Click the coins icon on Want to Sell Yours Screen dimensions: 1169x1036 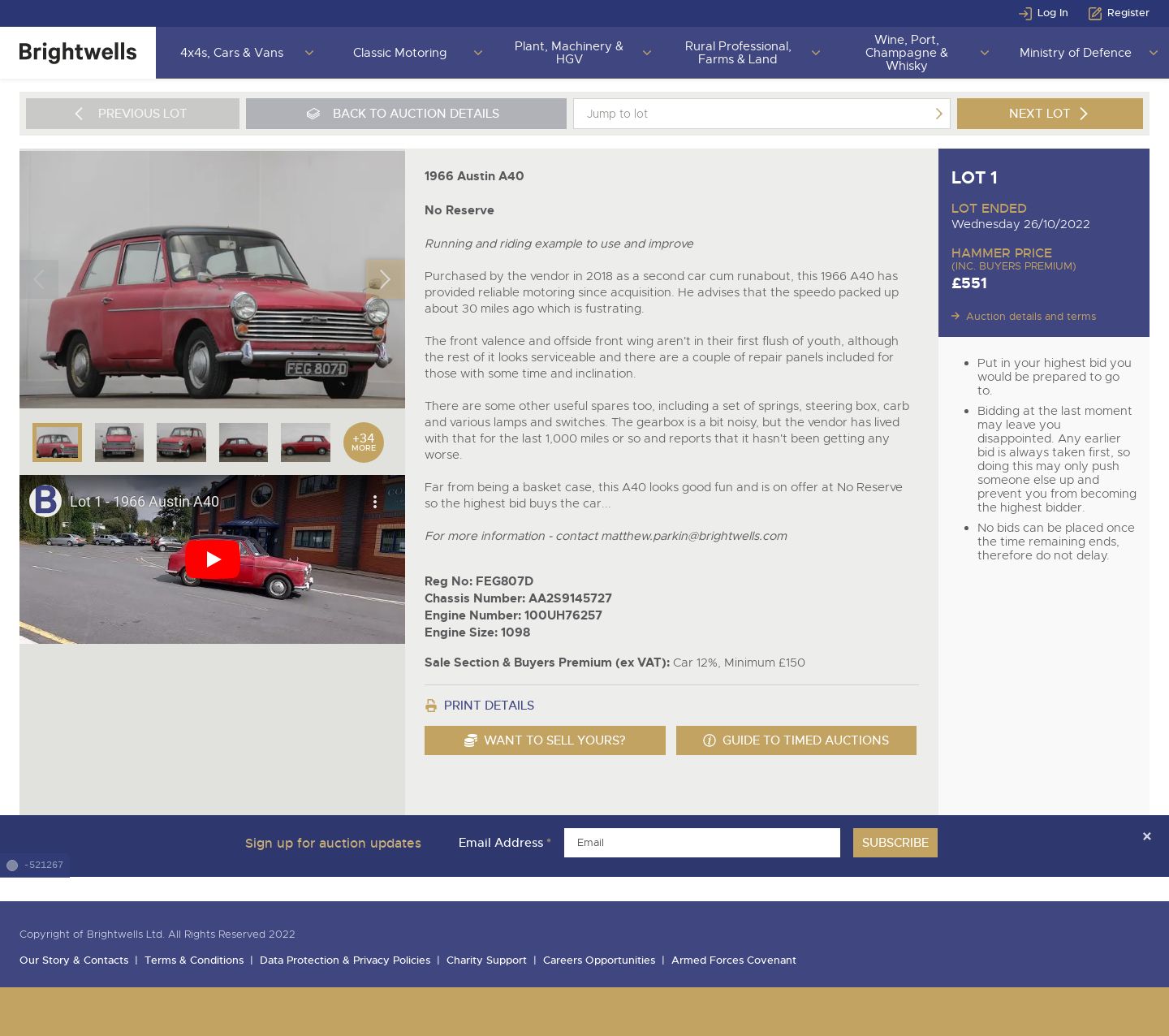(471, 740)
